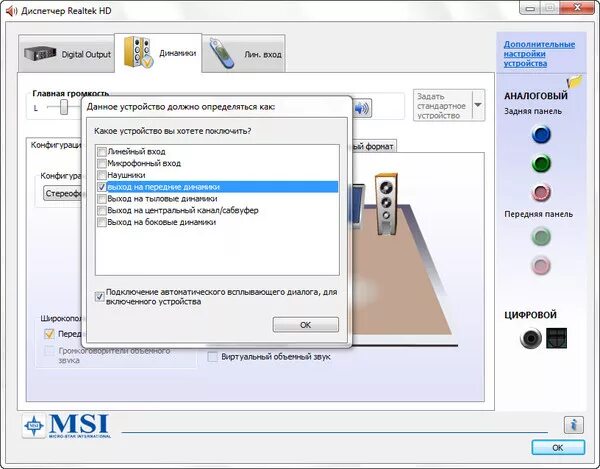Open the Задать стандартное устройство dropdown

tap(478, 105)
